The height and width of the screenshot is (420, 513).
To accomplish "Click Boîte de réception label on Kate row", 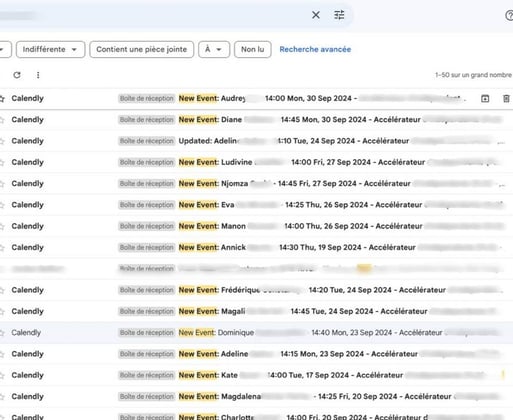I will [x=147, y=375].
